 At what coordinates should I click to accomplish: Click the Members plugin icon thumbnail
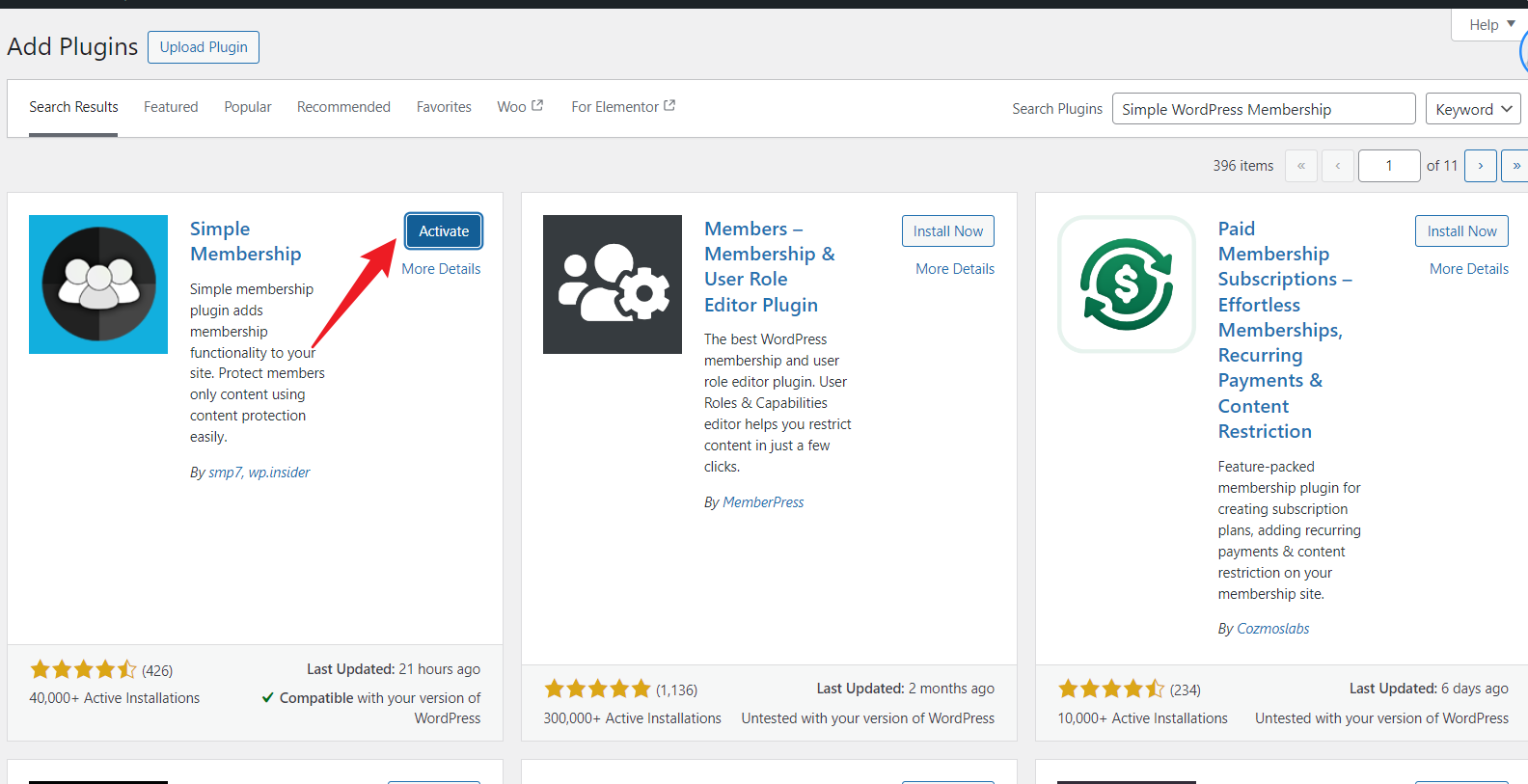coord(613,284)
